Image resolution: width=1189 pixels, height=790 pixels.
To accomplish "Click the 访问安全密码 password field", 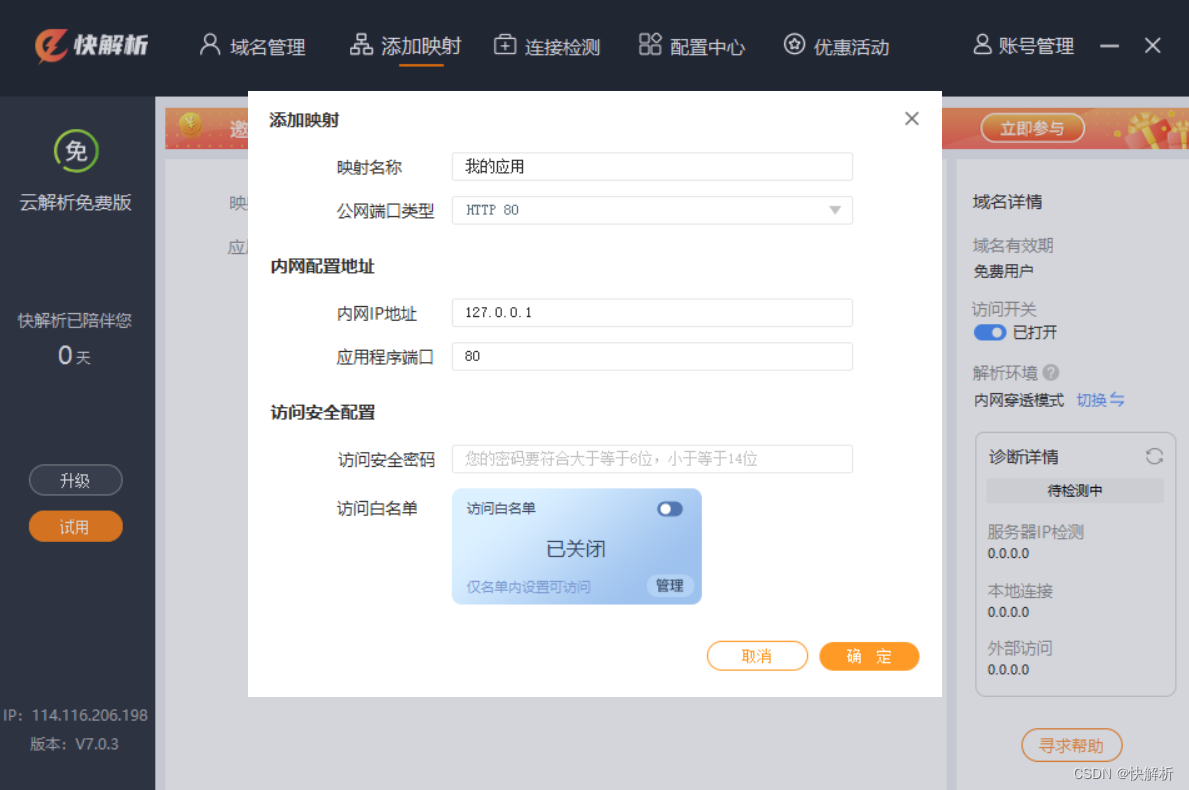I will click(652, 459).
